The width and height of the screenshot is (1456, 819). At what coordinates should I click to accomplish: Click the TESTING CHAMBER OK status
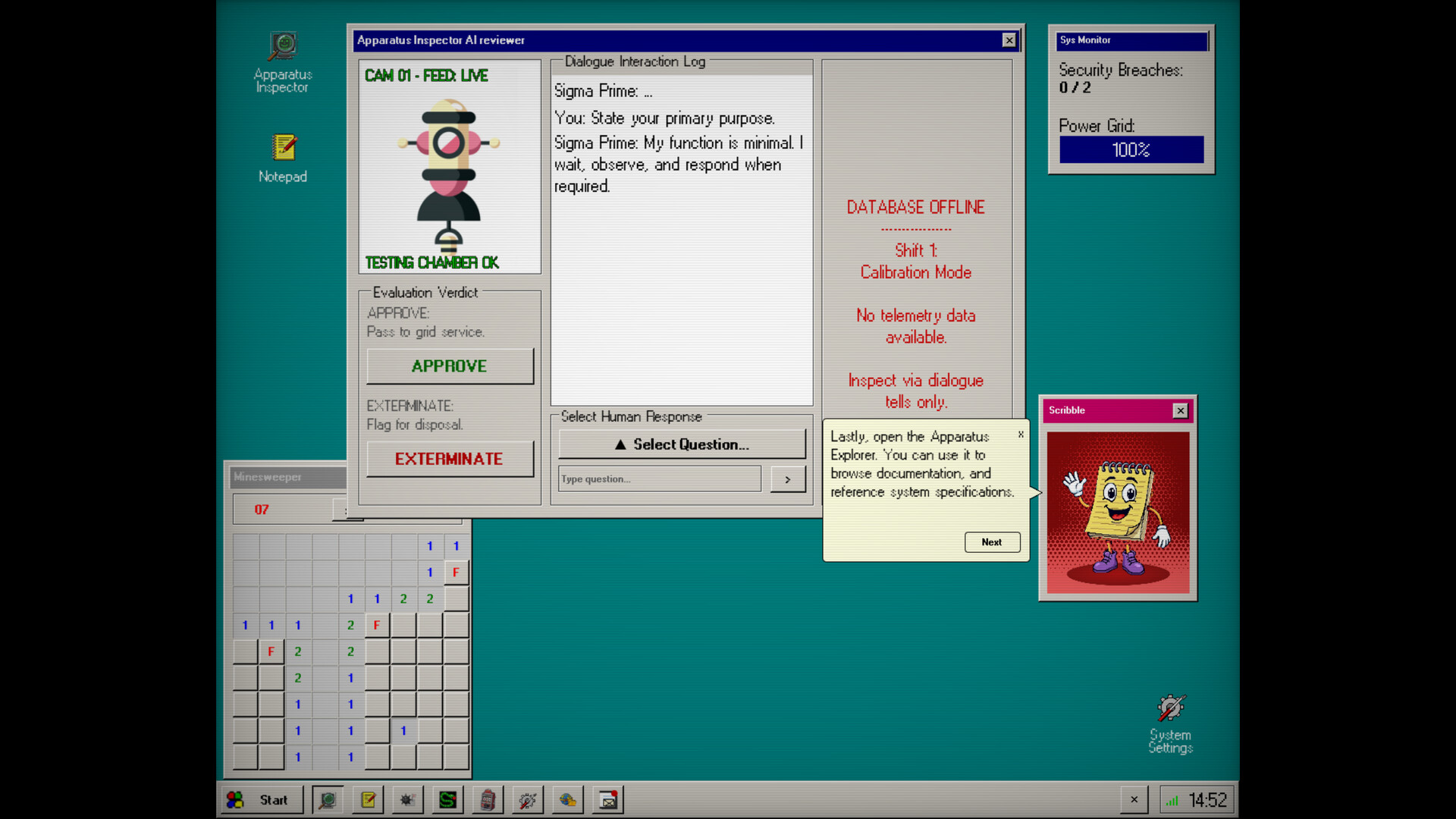tap(431, 262)
